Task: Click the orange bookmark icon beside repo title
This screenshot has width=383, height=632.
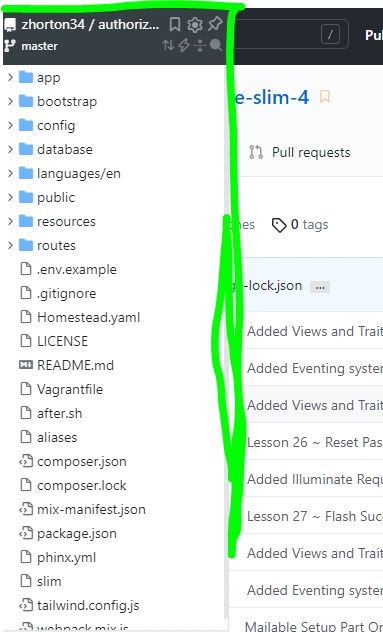Action: click(325, 97)
